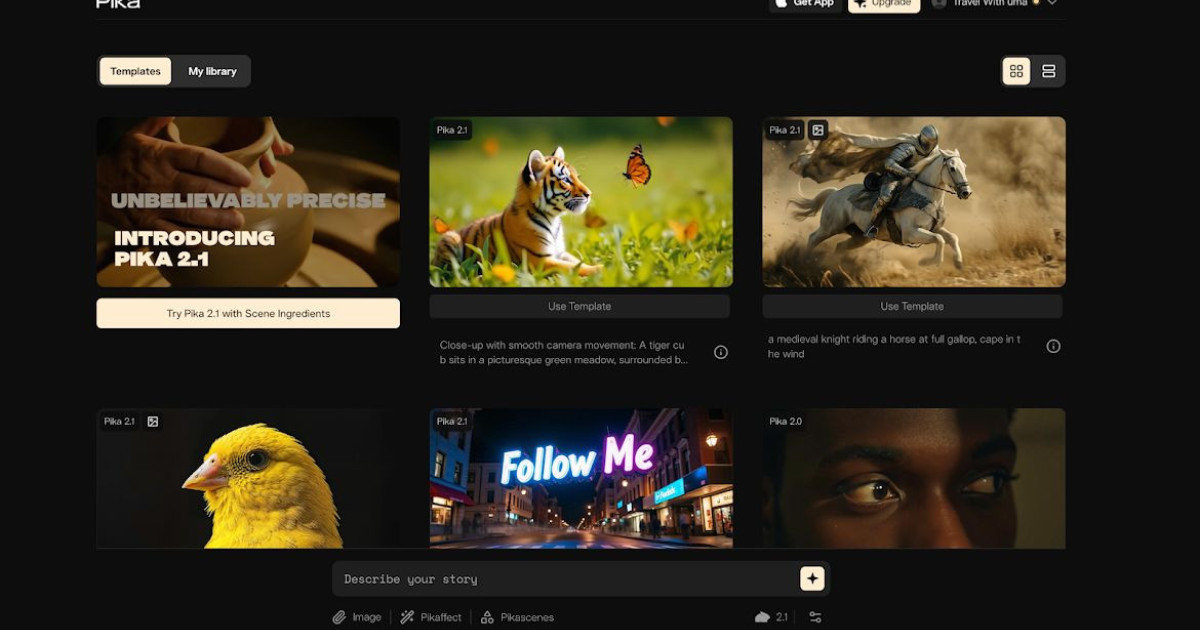This screenshot has width=1200, height=630.
Task: Open the knight on horse thumbnail
Action: (x=914, y=202)
